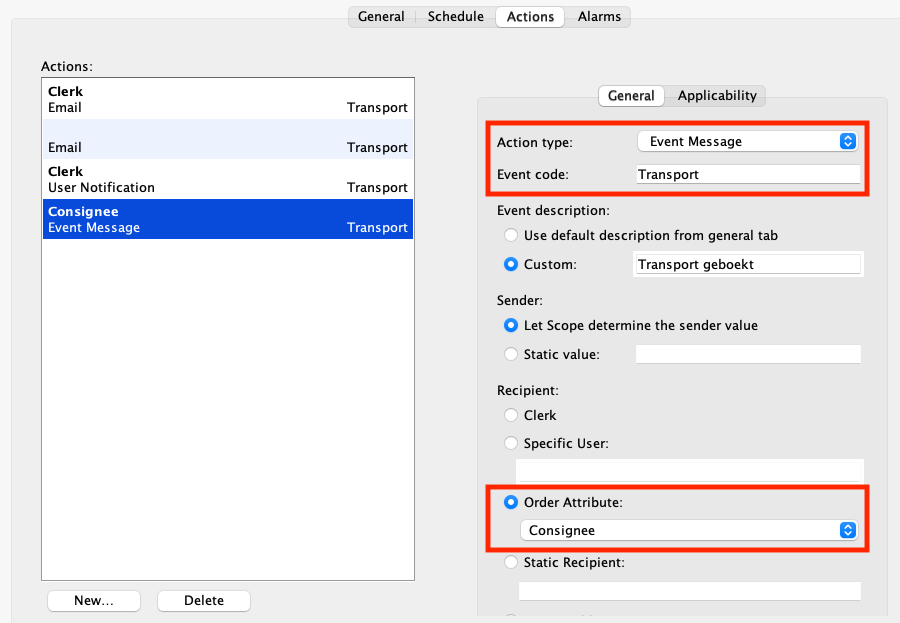Switch to the Alarms tab

click(x=599, y=17)
